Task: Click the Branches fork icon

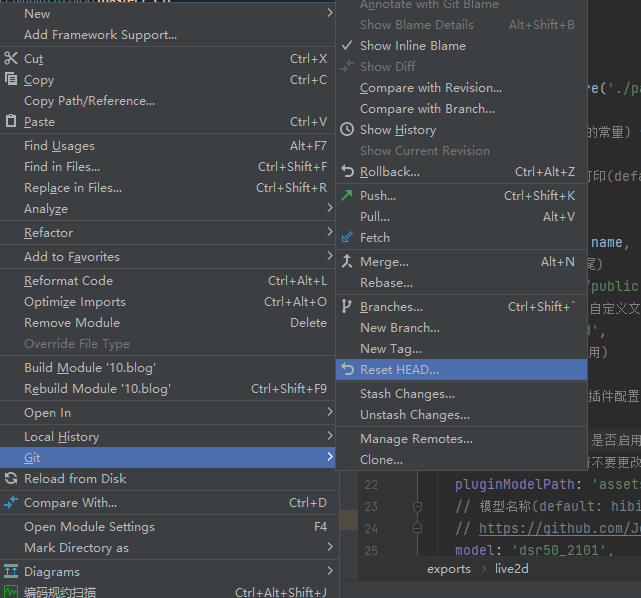Action: [347, 306]
